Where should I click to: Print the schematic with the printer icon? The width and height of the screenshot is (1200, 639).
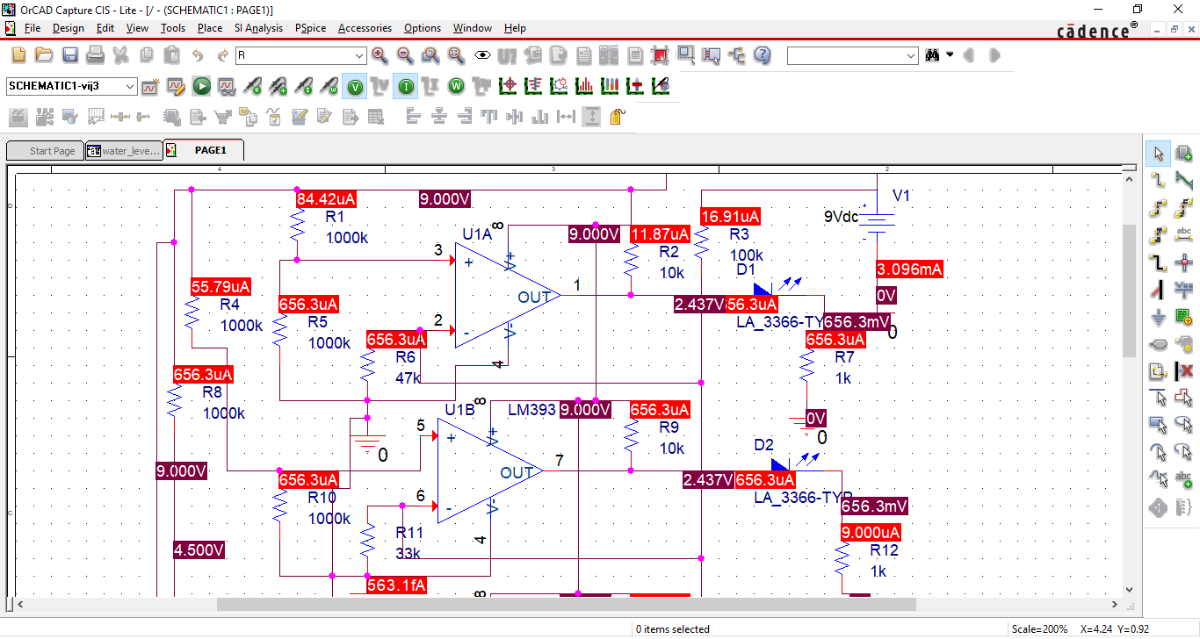coord(95,55)
